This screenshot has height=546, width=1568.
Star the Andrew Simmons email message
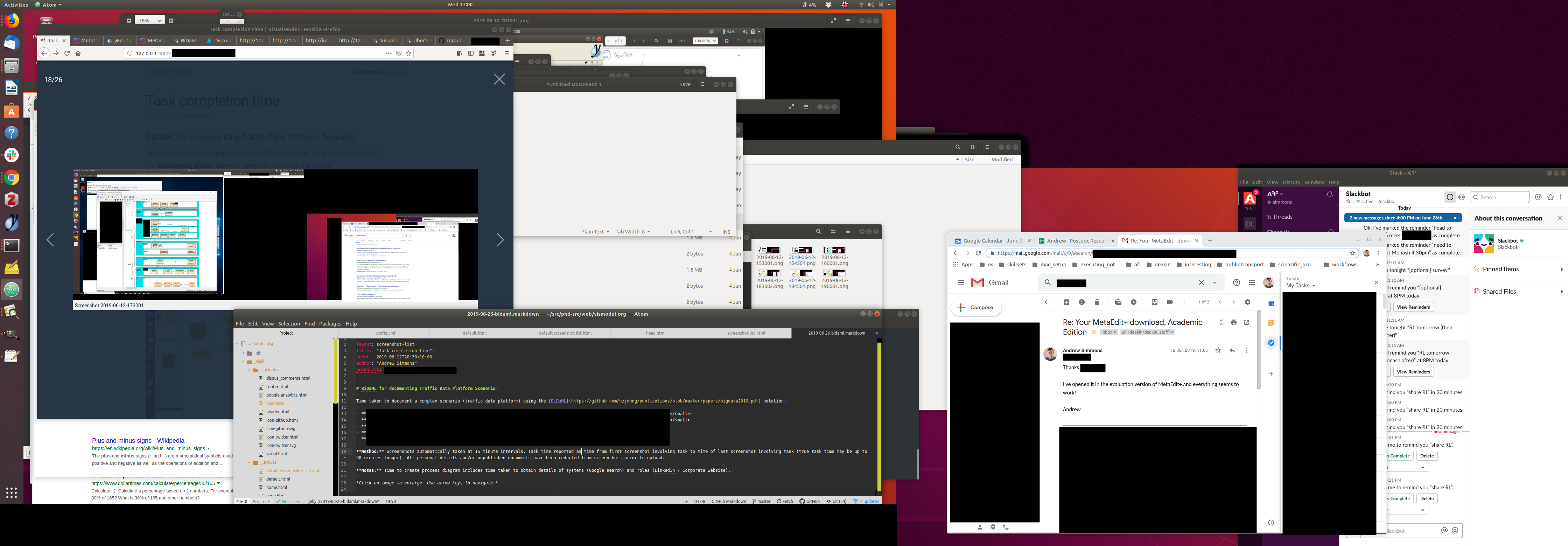pos(1218,351)
